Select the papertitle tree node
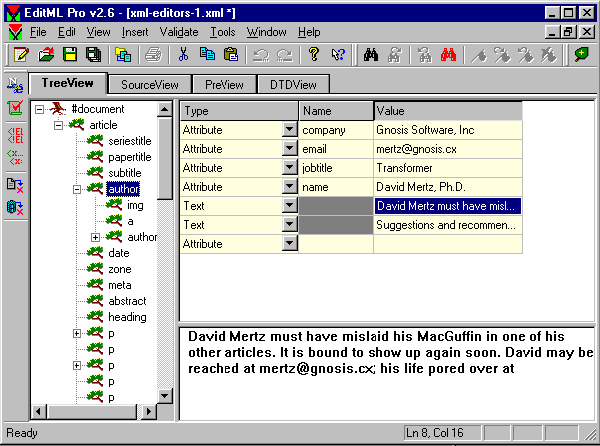The height and width of the screenshot is (446, 600). (130, 157)
